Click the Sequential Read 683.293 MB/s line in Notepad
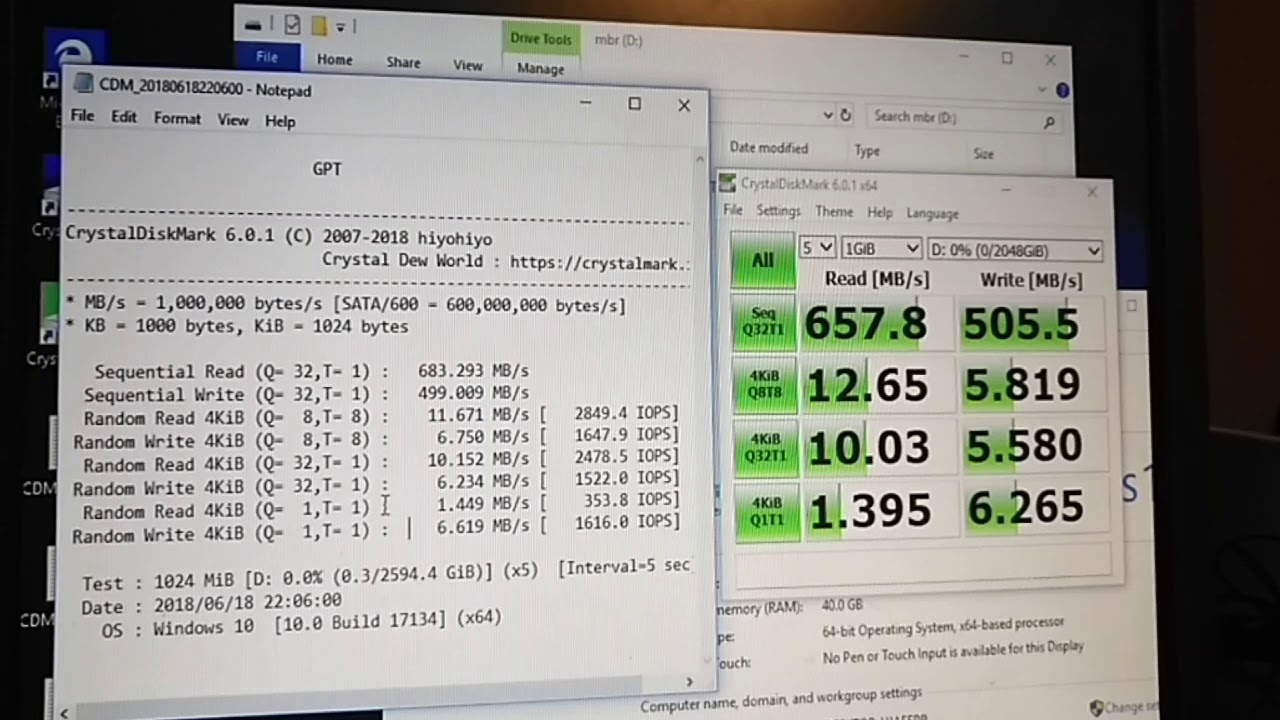Image resolution: width=1280 pixels, height=720 pixels. pyautogui.click(x=311, y=372)
